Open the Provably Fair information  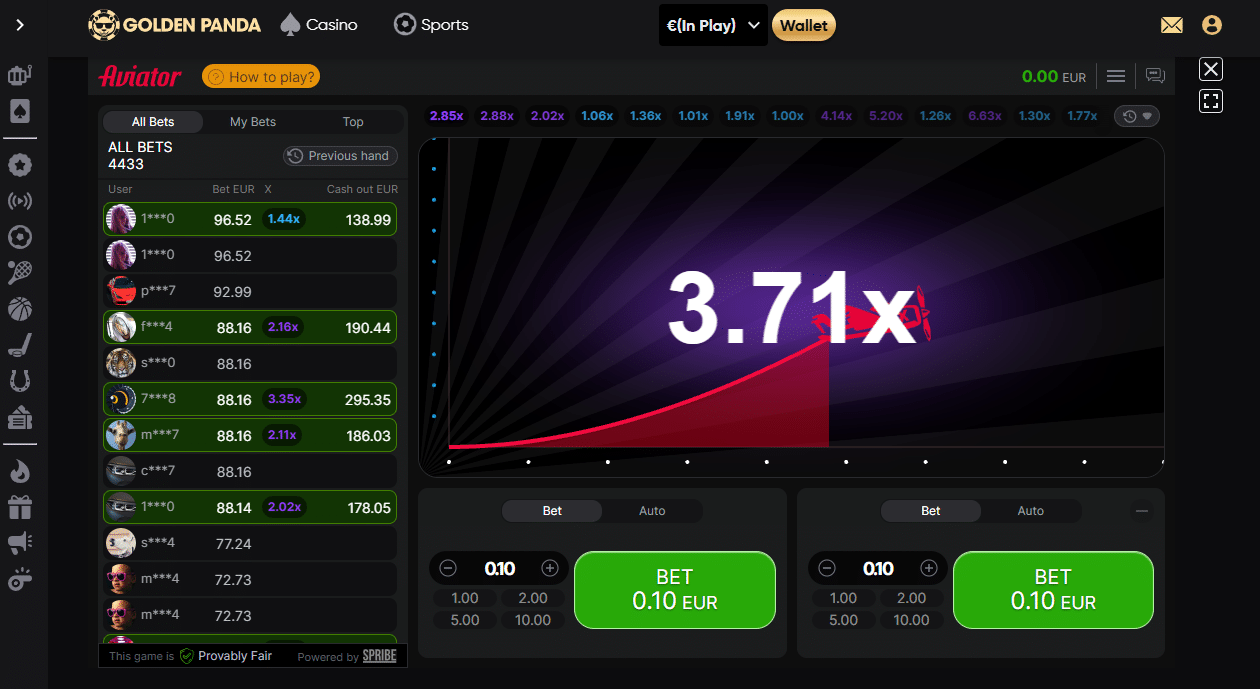click(x=226, y=656)
